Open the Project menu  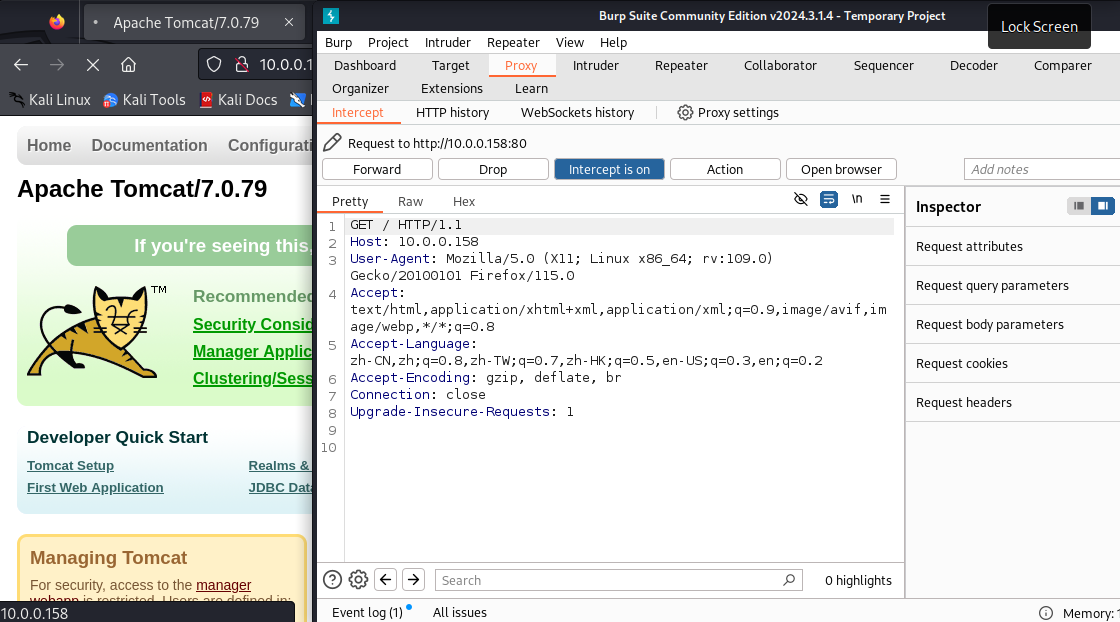tap(388, 42)
